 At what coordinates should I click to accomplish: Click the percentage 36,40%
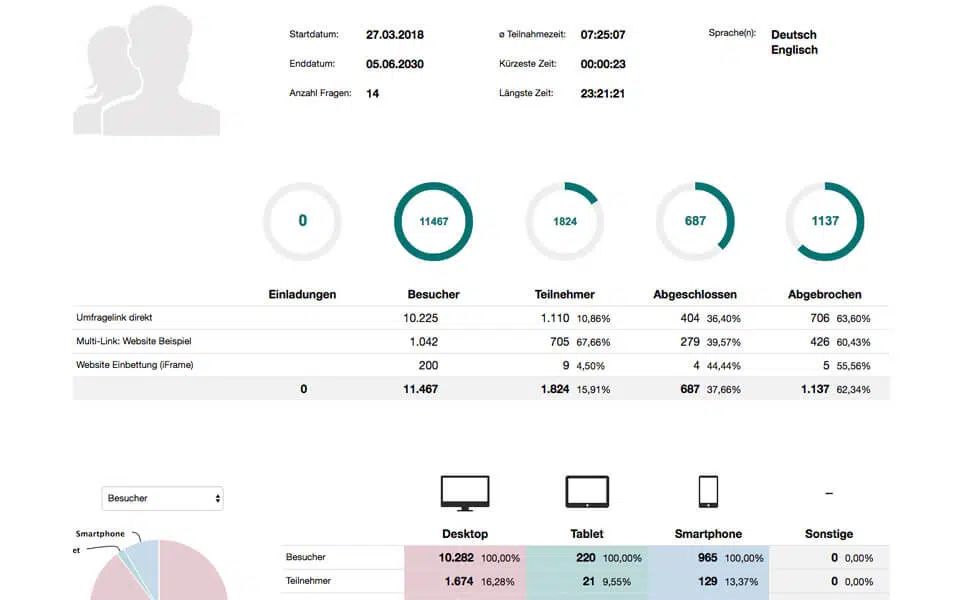(x=724, y=319)
